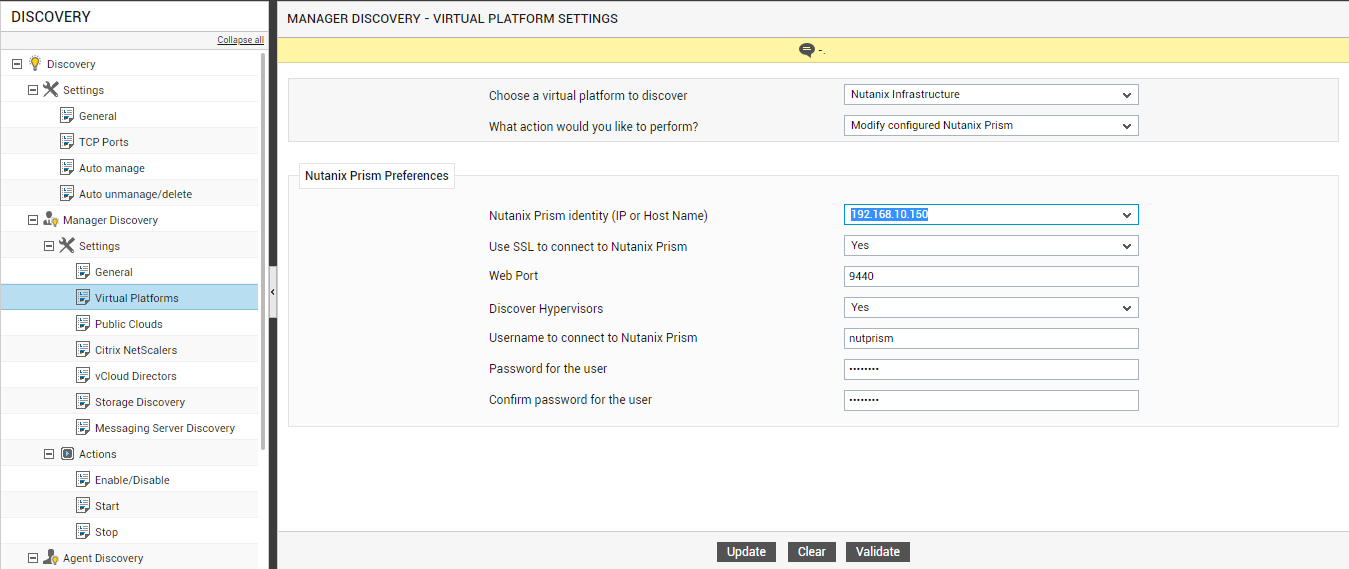Click the page icon next to Messaging Server Discovery
1349x569 pixels.
(x=83, y=427)
